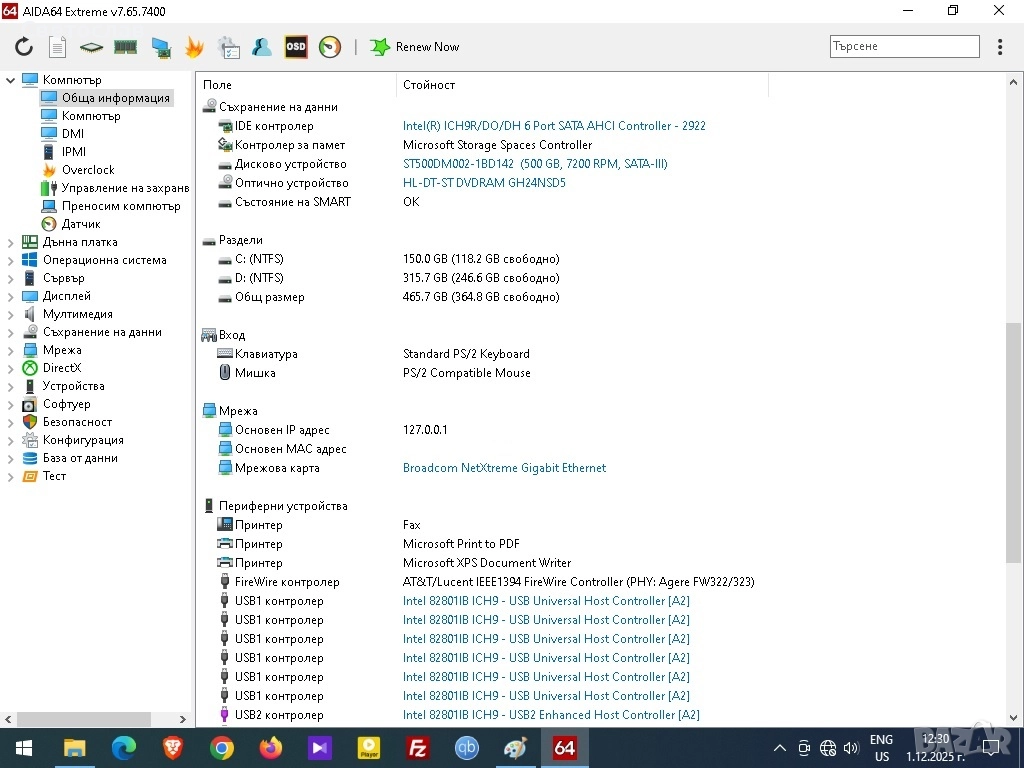Viewport: 1024px width, 768px height.
Task: Open the OSD panel toolbar icon
Action: (296, 47)
